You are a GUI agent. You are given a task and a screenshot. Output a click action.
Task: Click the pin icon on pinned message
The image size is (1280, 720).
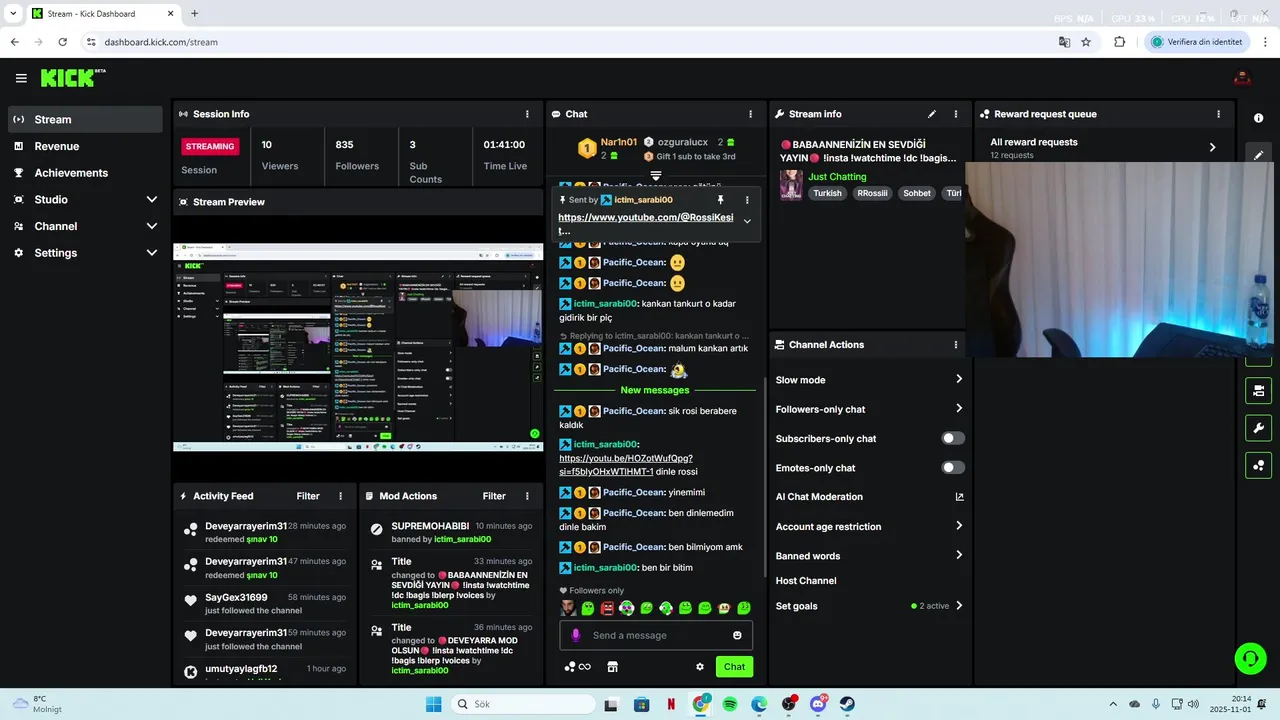[720, 200]
